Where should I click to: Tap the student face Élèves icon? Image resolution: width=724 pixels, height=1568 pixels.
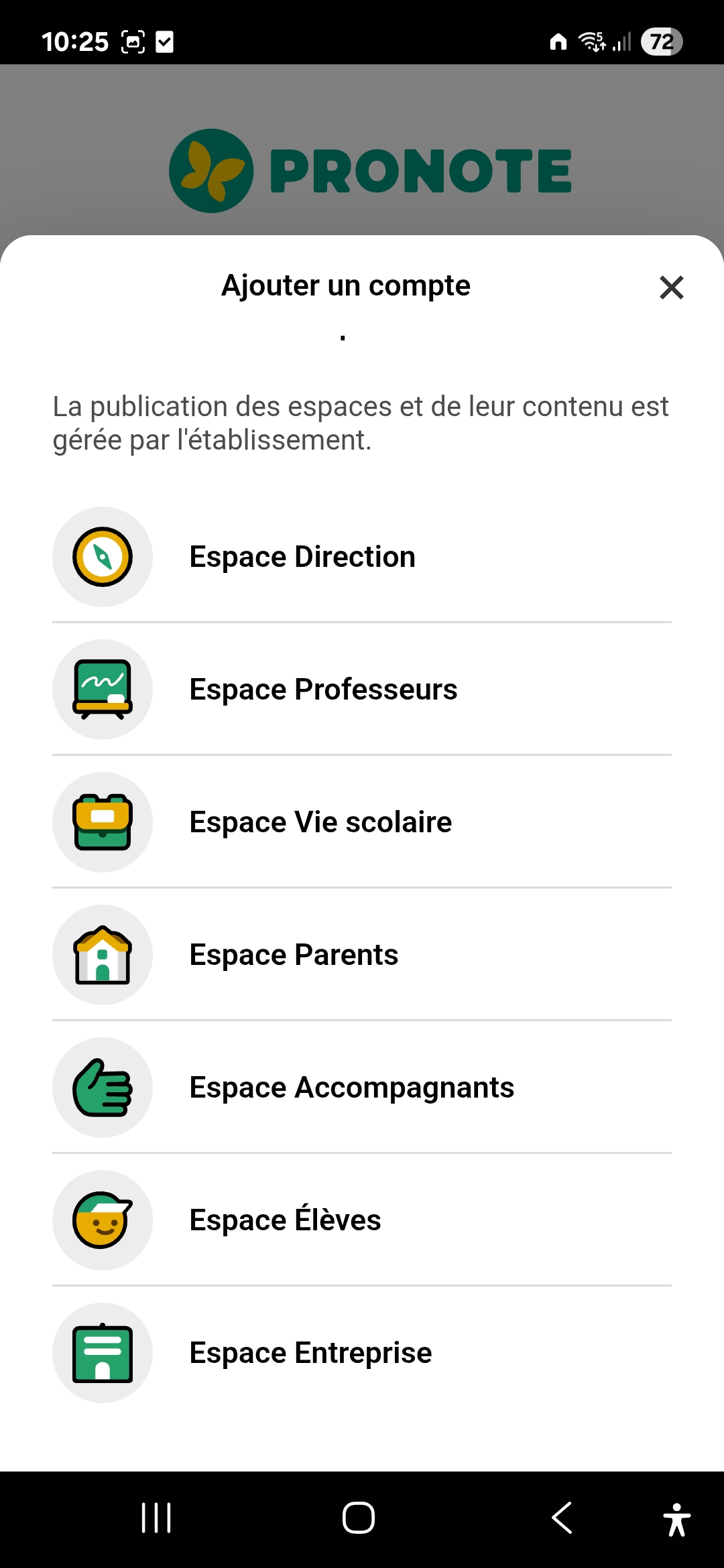tap(103, 1220)
